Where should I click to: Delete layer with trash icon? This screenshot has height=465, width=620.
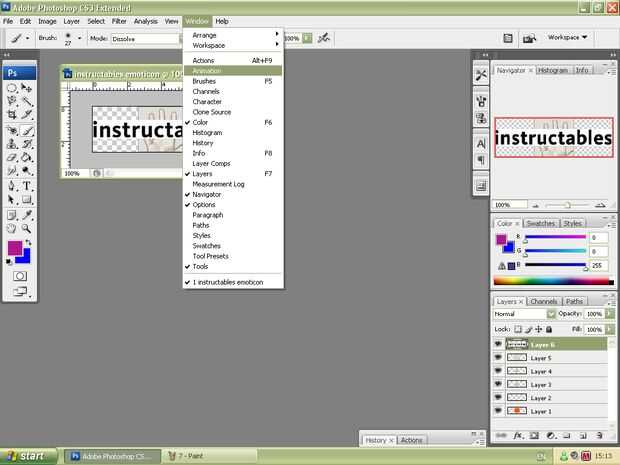(x=599, y=436)
